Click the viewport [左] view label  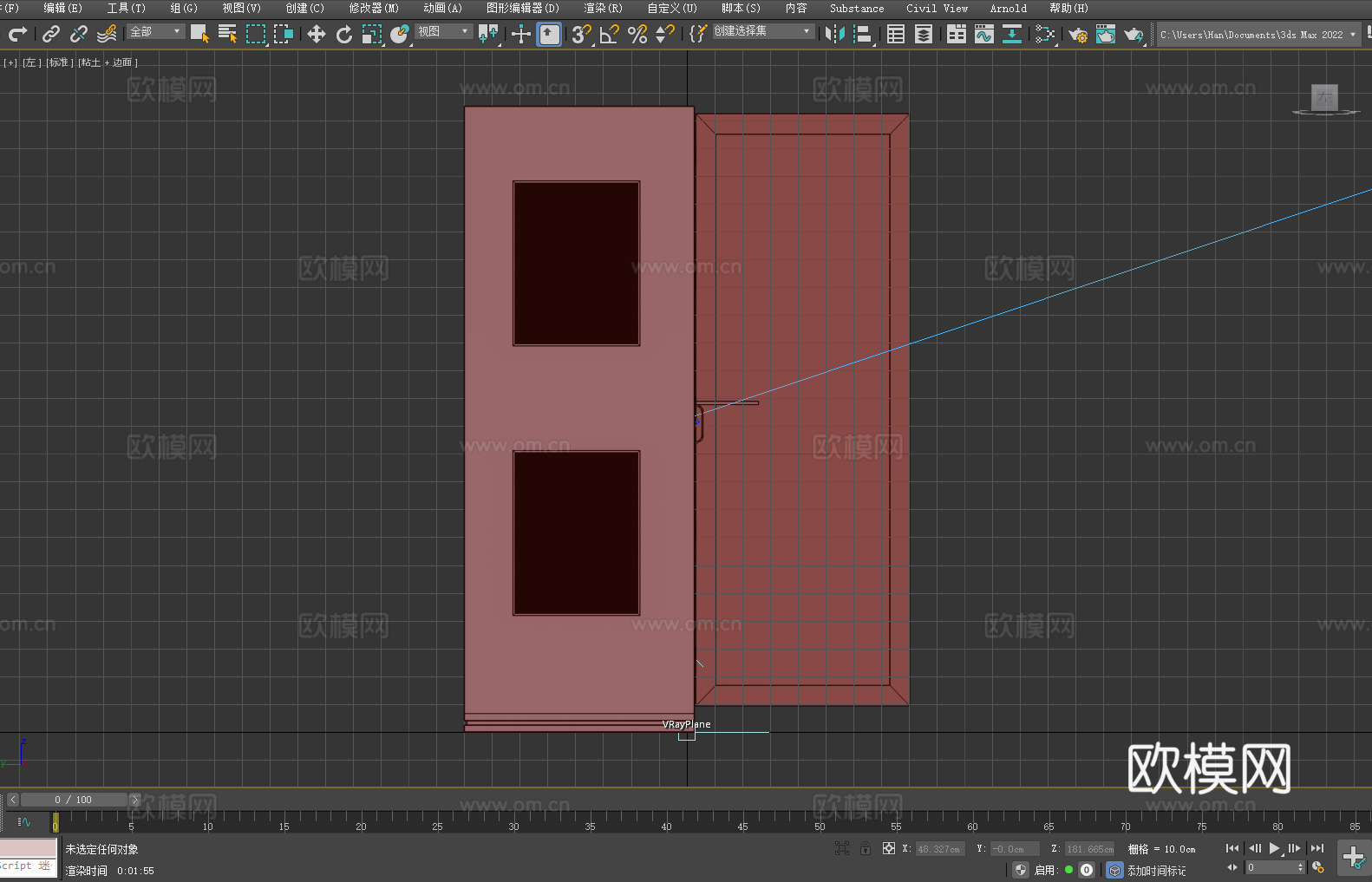tap(30, 62)
